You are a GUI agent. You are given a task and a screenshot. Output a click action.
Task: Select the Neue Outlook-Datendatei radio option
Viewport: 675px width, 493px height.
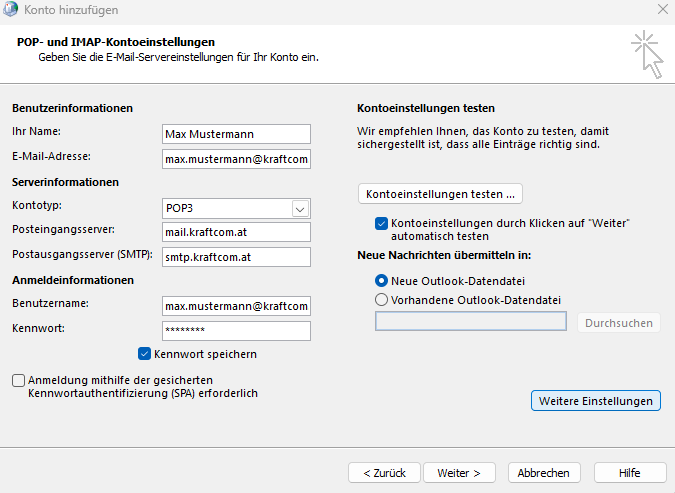tap(381, 281)
